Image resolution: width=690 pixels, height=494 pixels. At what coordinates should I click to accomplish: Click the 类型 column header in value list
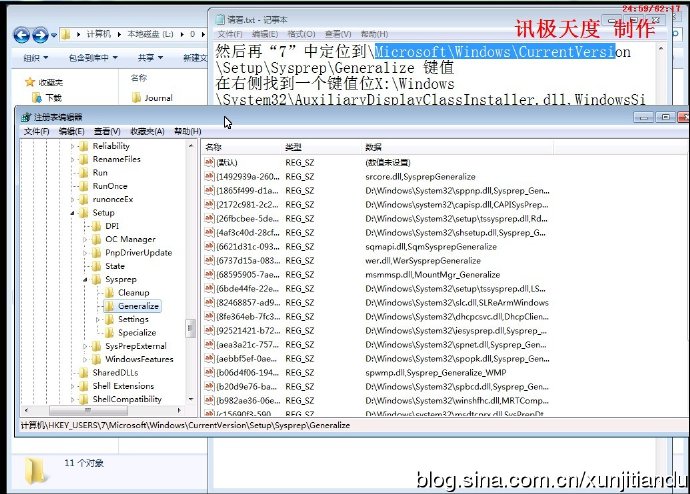[323, 147]
